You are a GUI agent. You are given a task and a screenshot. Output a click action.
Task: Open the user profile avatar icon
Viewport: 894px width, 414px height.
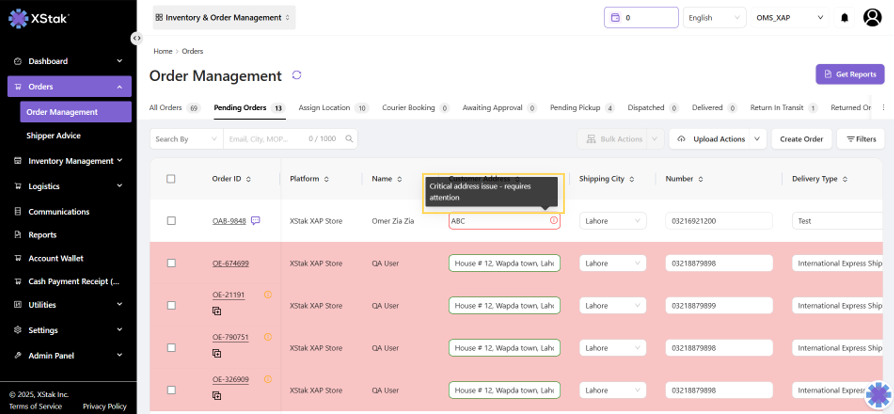point(871,18)
